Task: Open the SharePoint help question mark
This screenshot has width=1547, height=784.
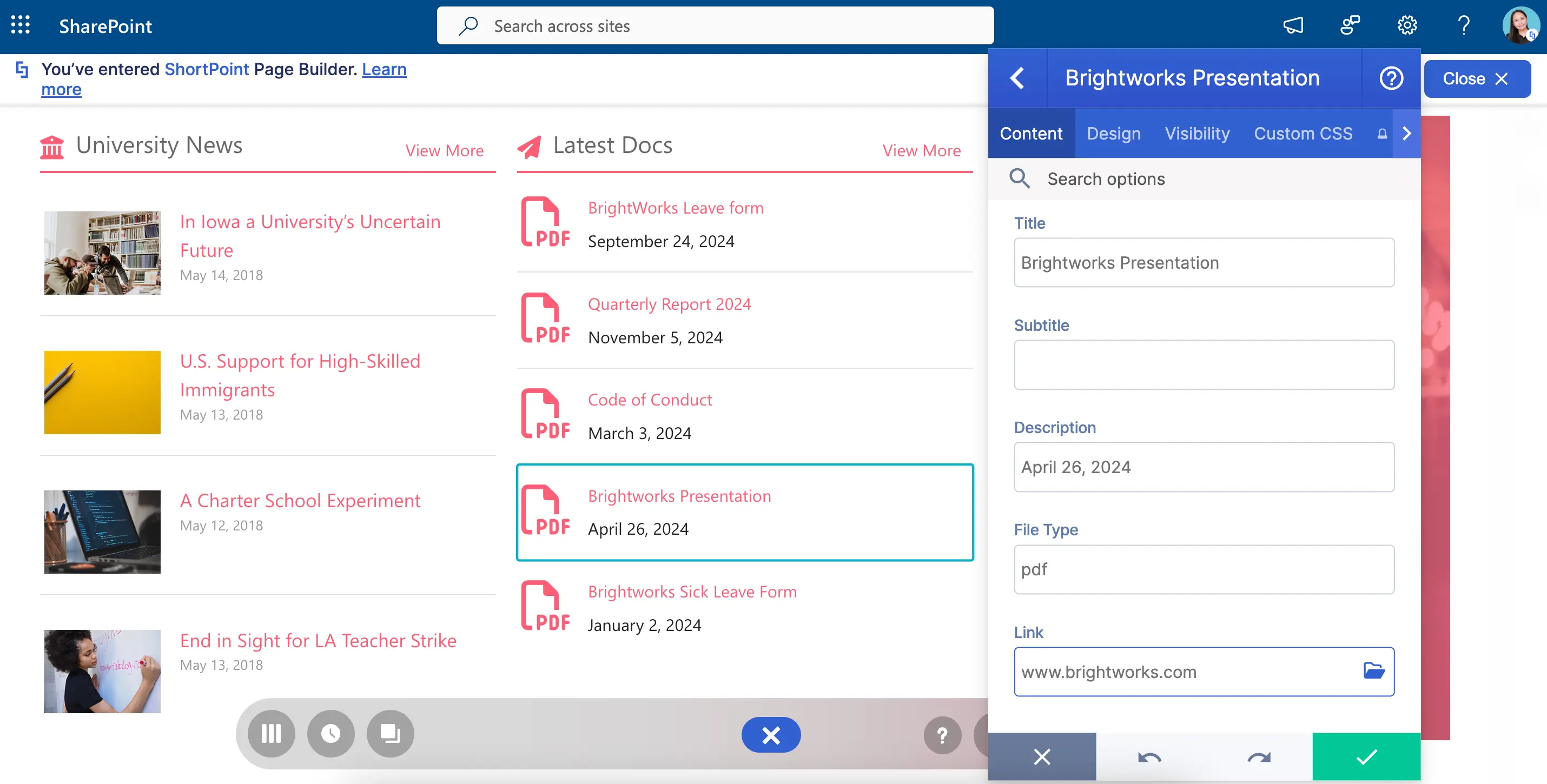Action: (1464, 25)
